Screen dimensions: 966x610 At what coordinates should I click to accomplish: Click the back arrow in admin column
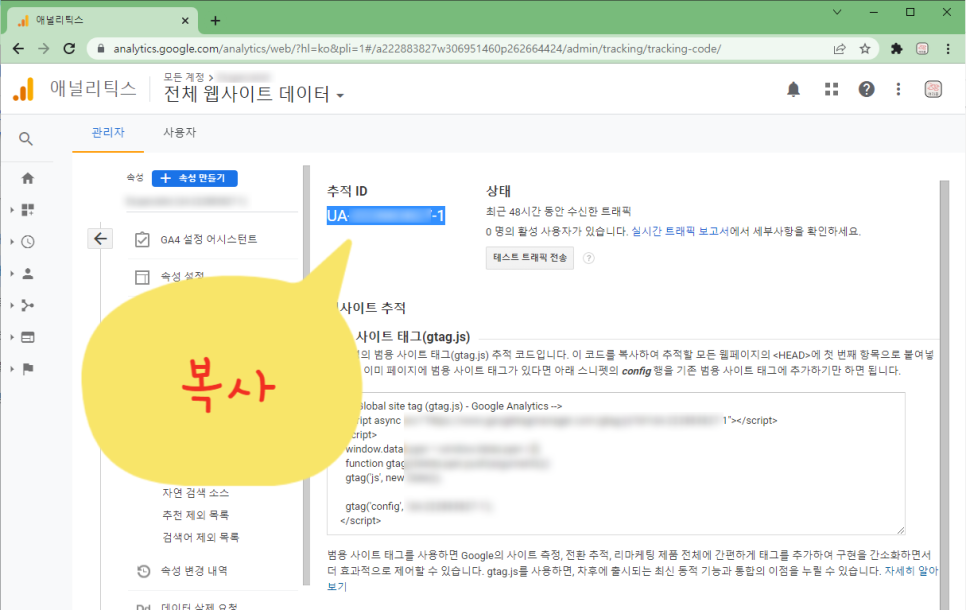pos(100,238)
